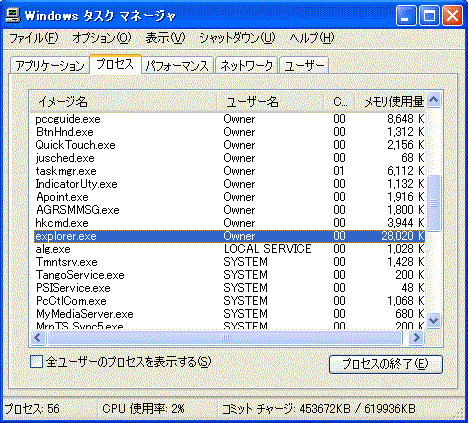Click the 6,112 K memory value

click(406, 171)
